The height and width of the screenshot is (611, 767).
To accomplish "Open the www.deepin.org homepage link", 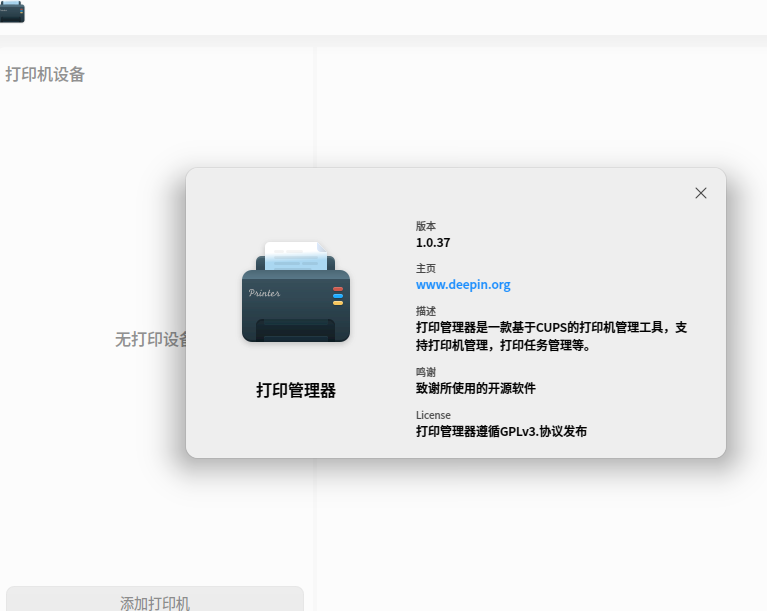I will pyautogui.click(x=463, y=285).
